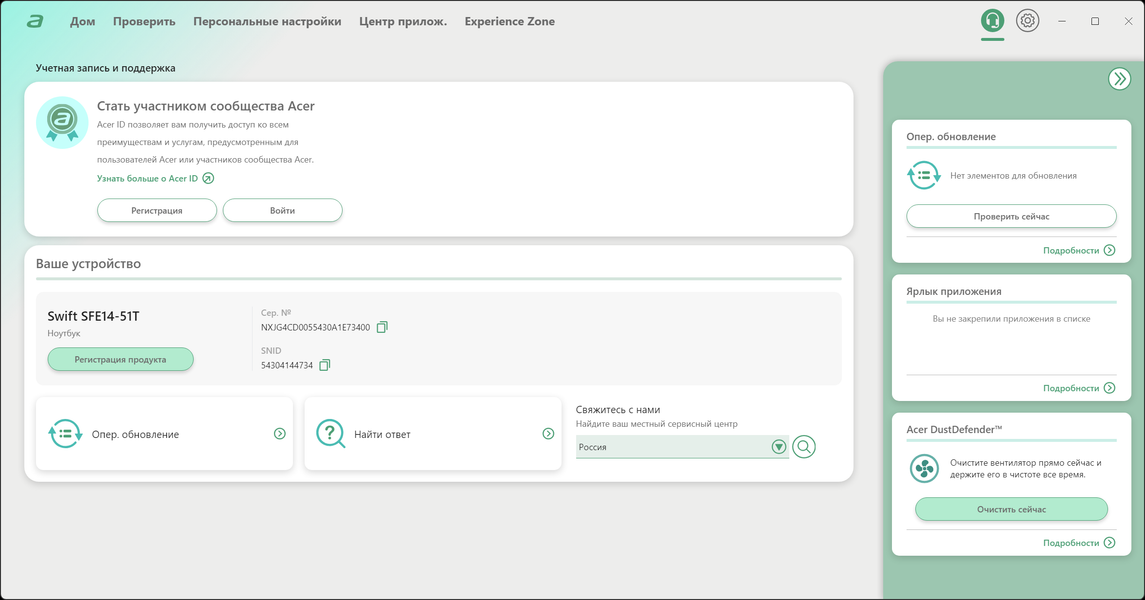Click Нет элементов для обновления text
This screenshot has height=600, width=1145.
click(1014, 176)
